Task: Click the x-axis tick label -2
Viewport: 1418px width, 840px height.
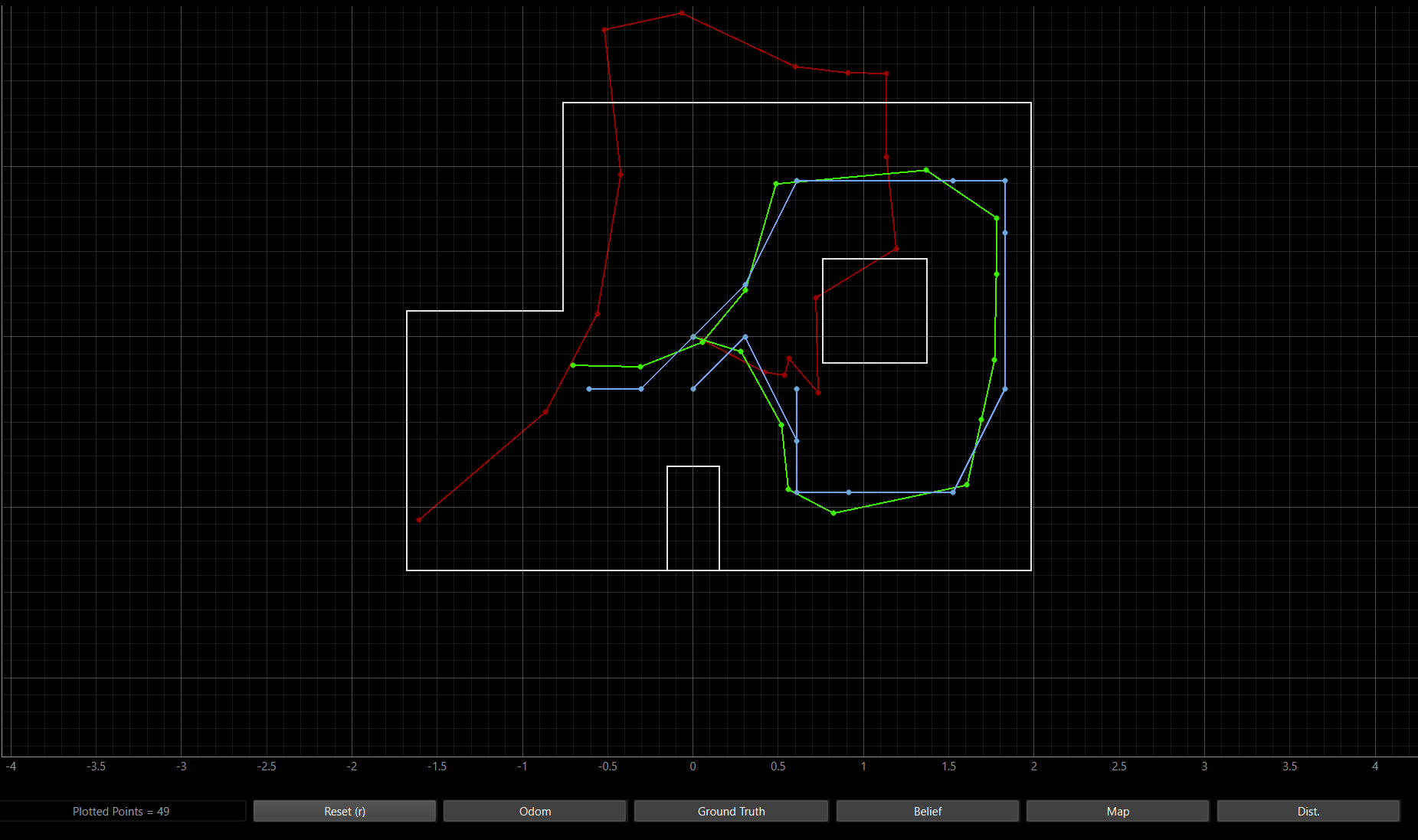Action: pos(352,766)
